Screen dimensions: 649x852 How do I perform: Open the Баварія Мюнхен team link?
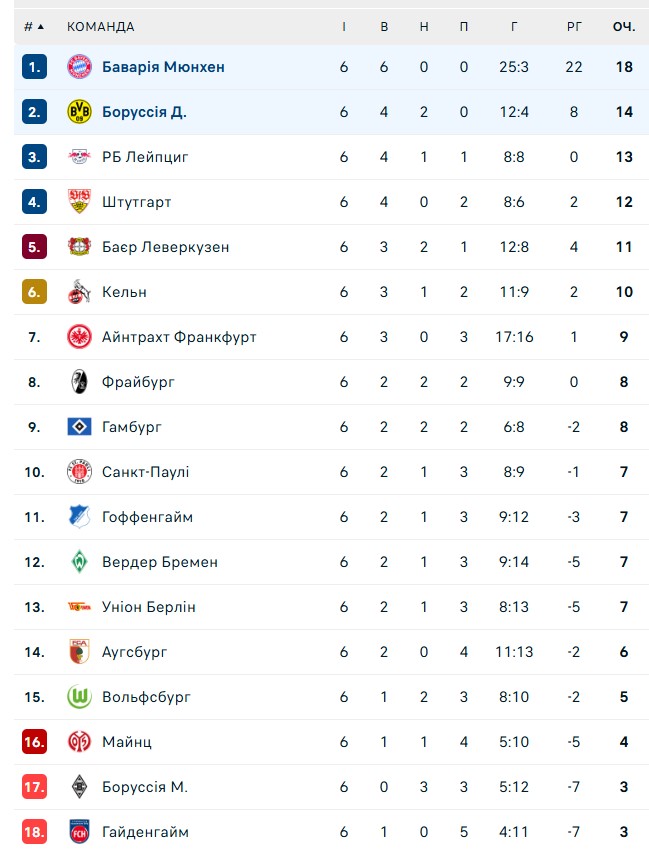point(163,67)
